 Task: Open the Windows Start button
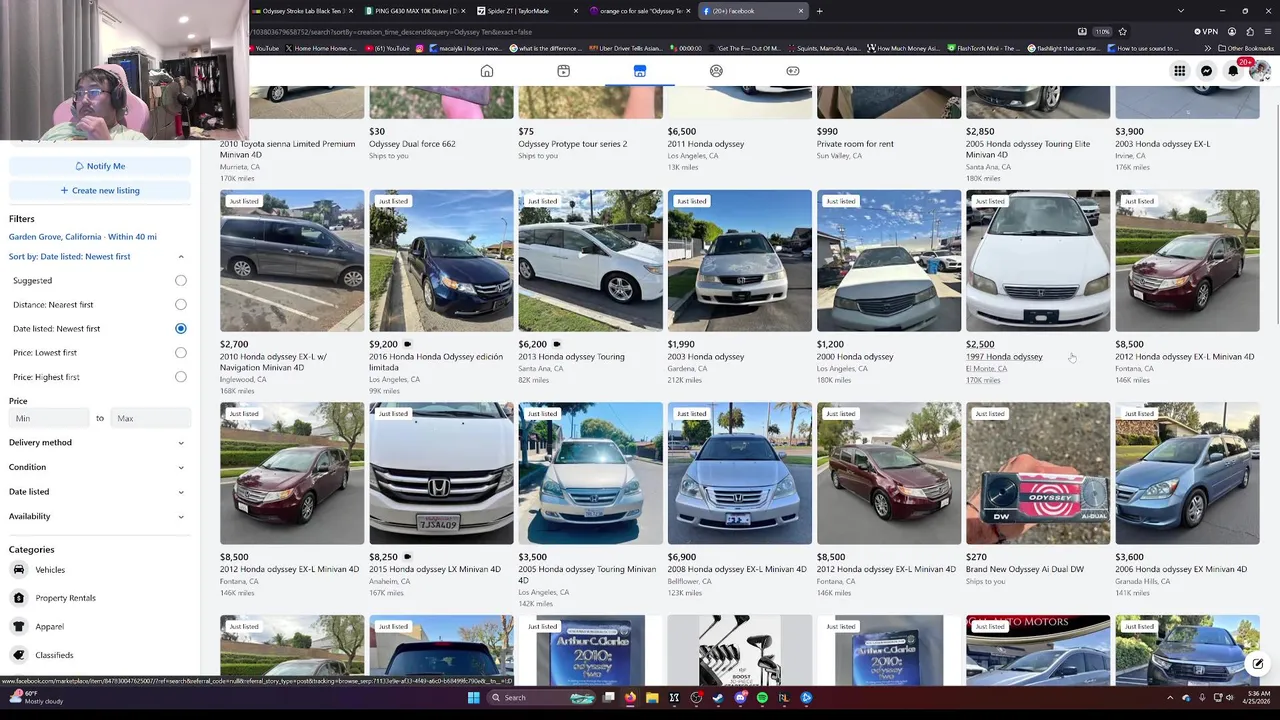tap(473, 698)
